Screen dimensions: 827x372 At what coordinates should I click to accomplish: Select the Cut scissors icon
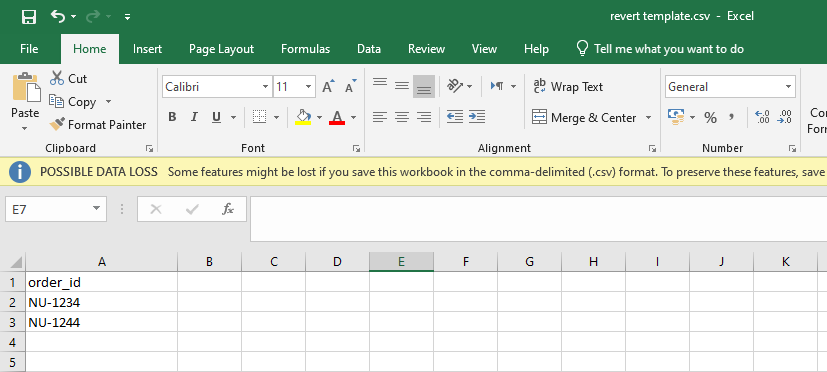click(57, 78)
